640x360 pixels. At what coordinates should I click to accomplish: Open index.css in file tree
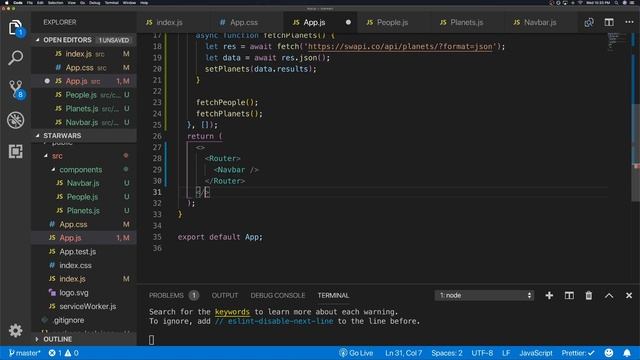[84, 265]
